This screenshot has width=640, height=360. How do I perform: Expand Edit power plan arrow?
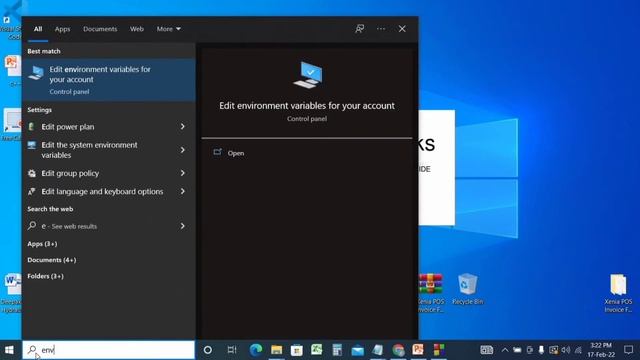(x=183, y=127)
